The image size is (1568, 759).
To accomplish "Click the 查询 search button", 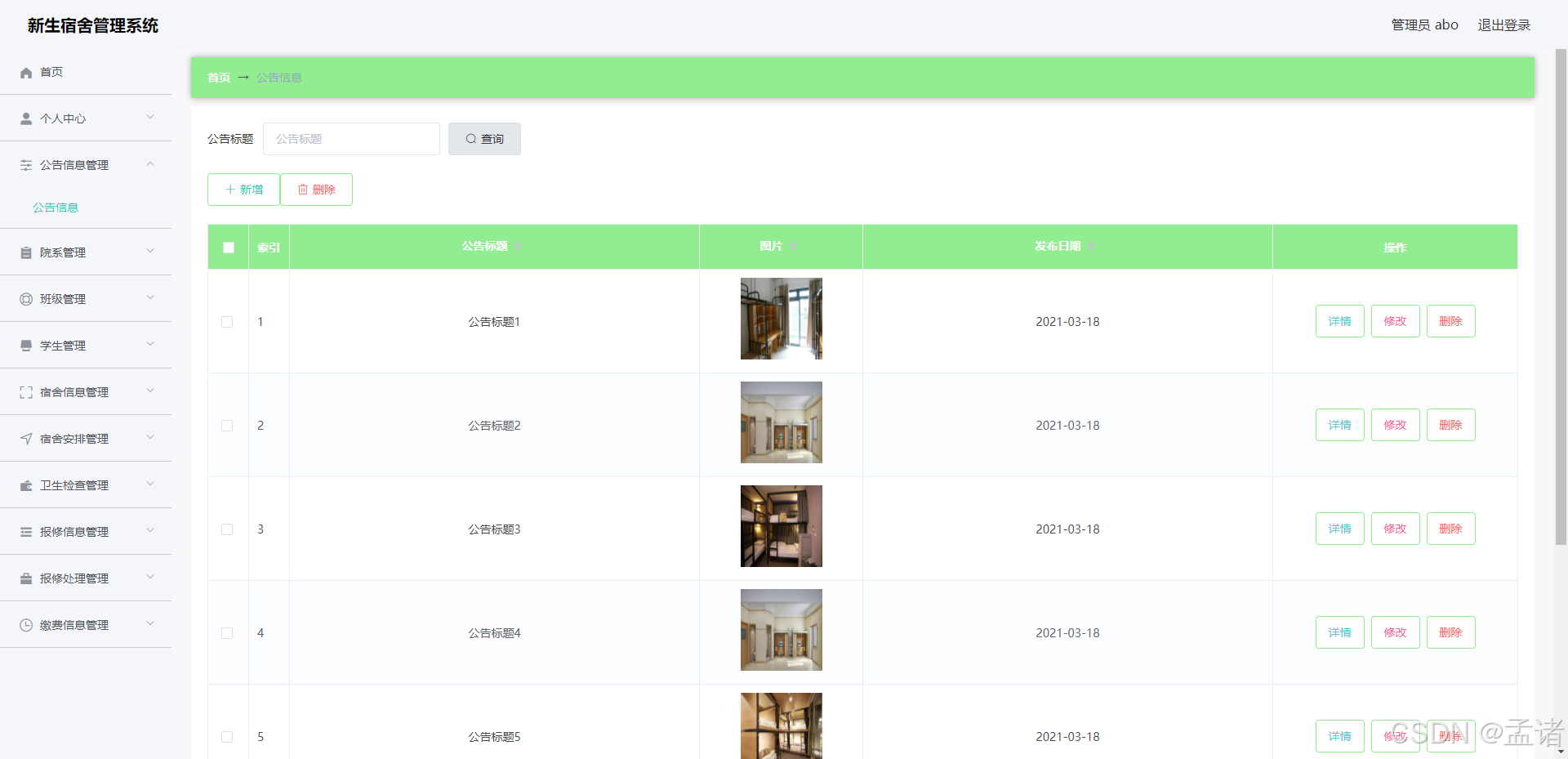I will (x=484, y=139).
